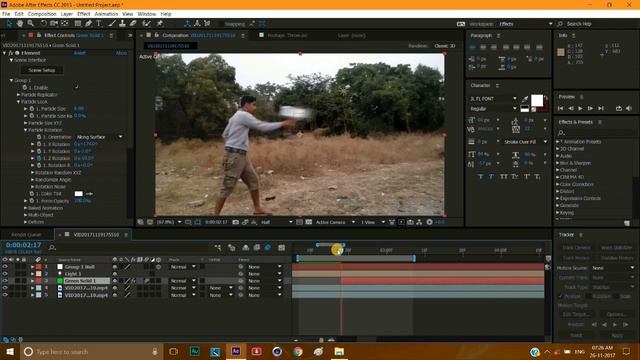The height and width of the screenshot is (360, 640).
Task: Click the Track Motion button
Action: coord(576,258)
